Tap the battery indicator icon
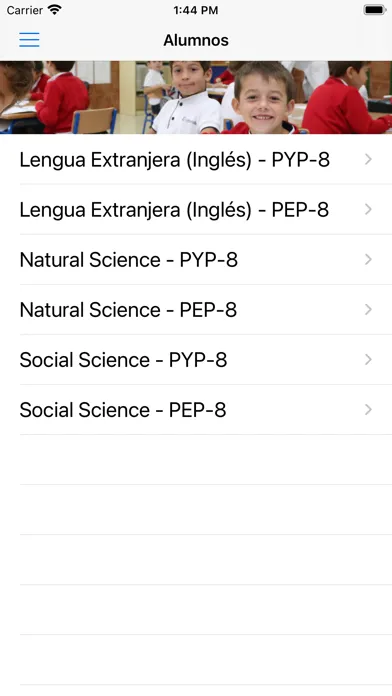392x696 pixels. 375,10
